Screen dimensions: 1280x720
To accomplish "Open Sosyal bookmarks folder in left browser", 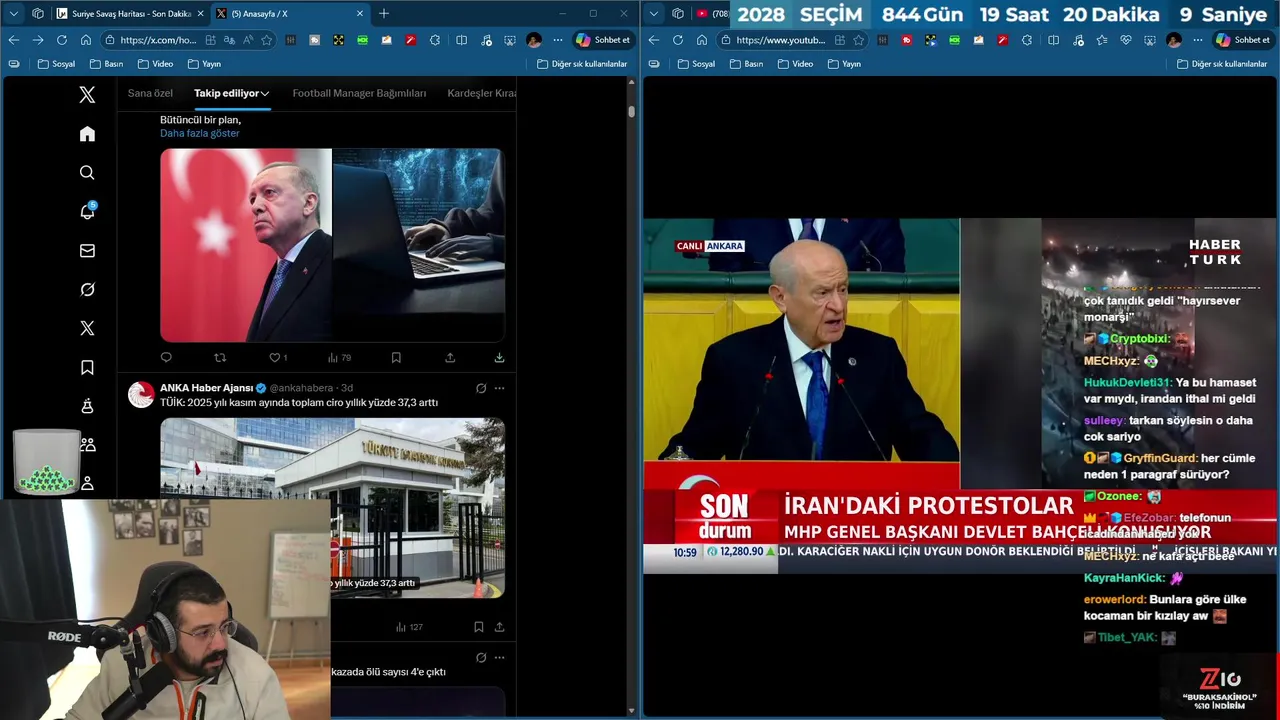I will [56, 63].
